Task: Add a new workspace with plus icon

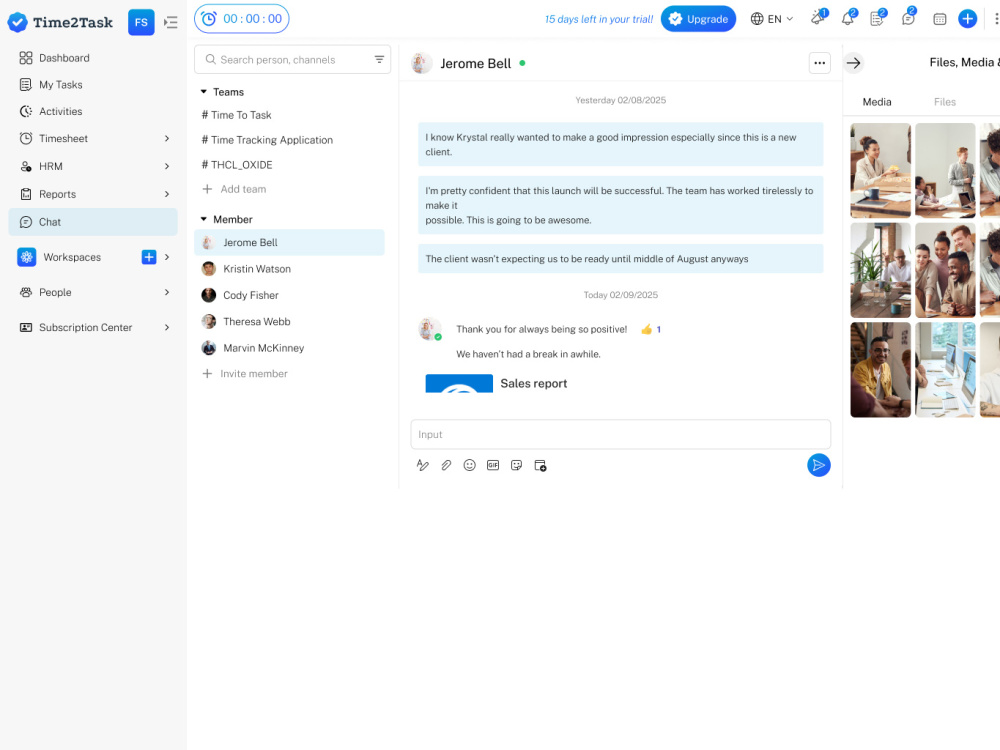Action: click(x=149, y=257)
